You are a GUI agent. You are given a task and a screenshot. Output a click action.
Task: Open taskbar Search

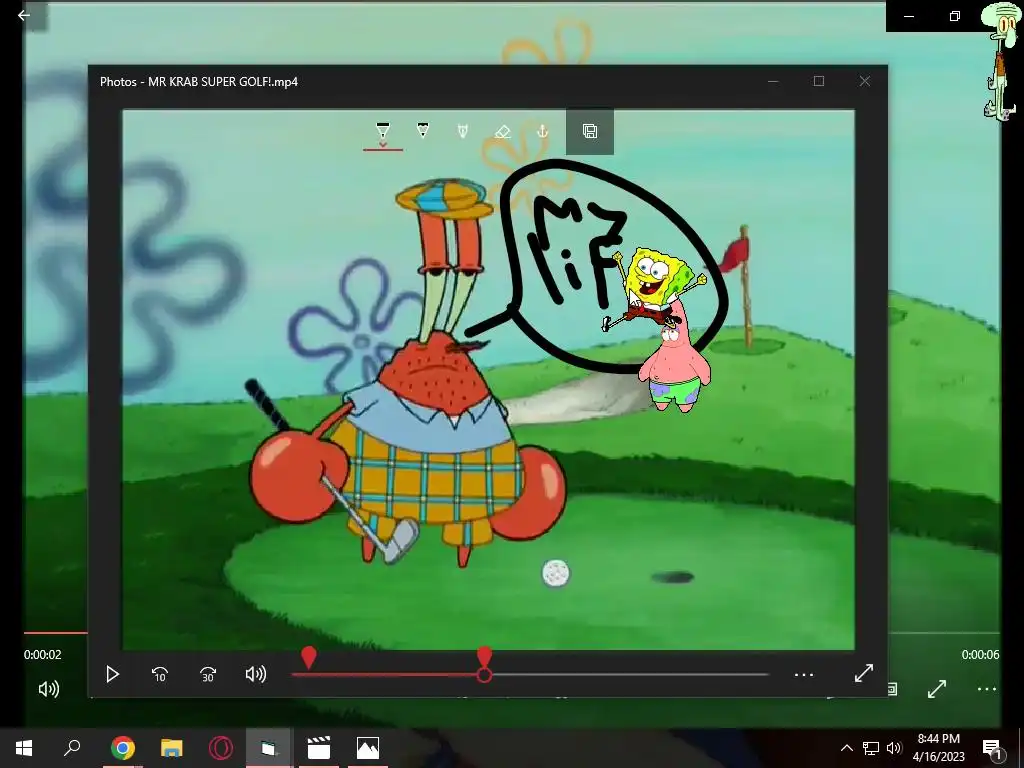[72, 748]
